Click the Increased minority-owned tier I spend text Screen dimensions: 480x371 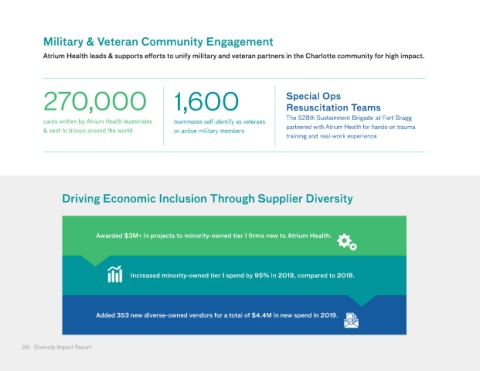tap(242, 276)
